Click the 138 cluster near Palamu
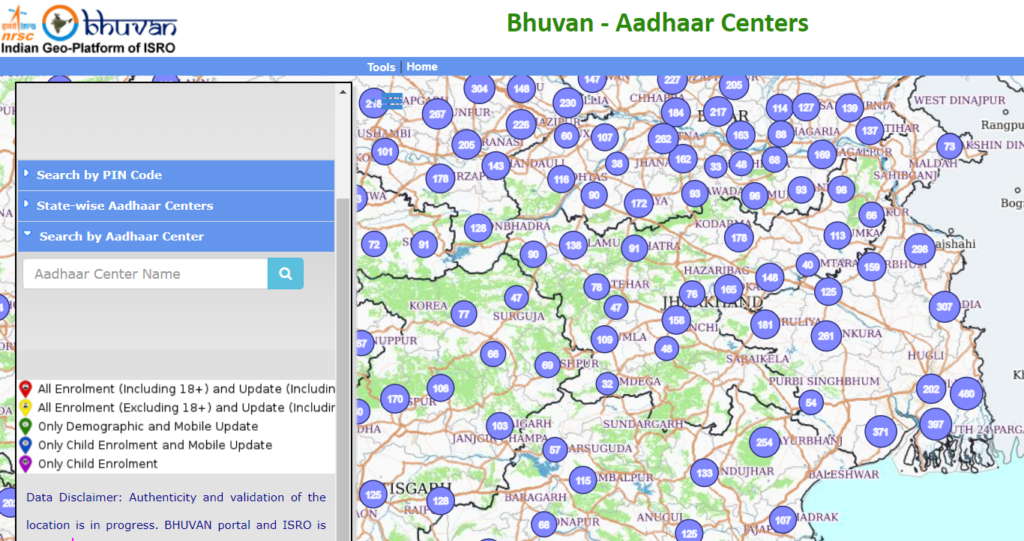The image size is (1024, 541). coord(573,246)
